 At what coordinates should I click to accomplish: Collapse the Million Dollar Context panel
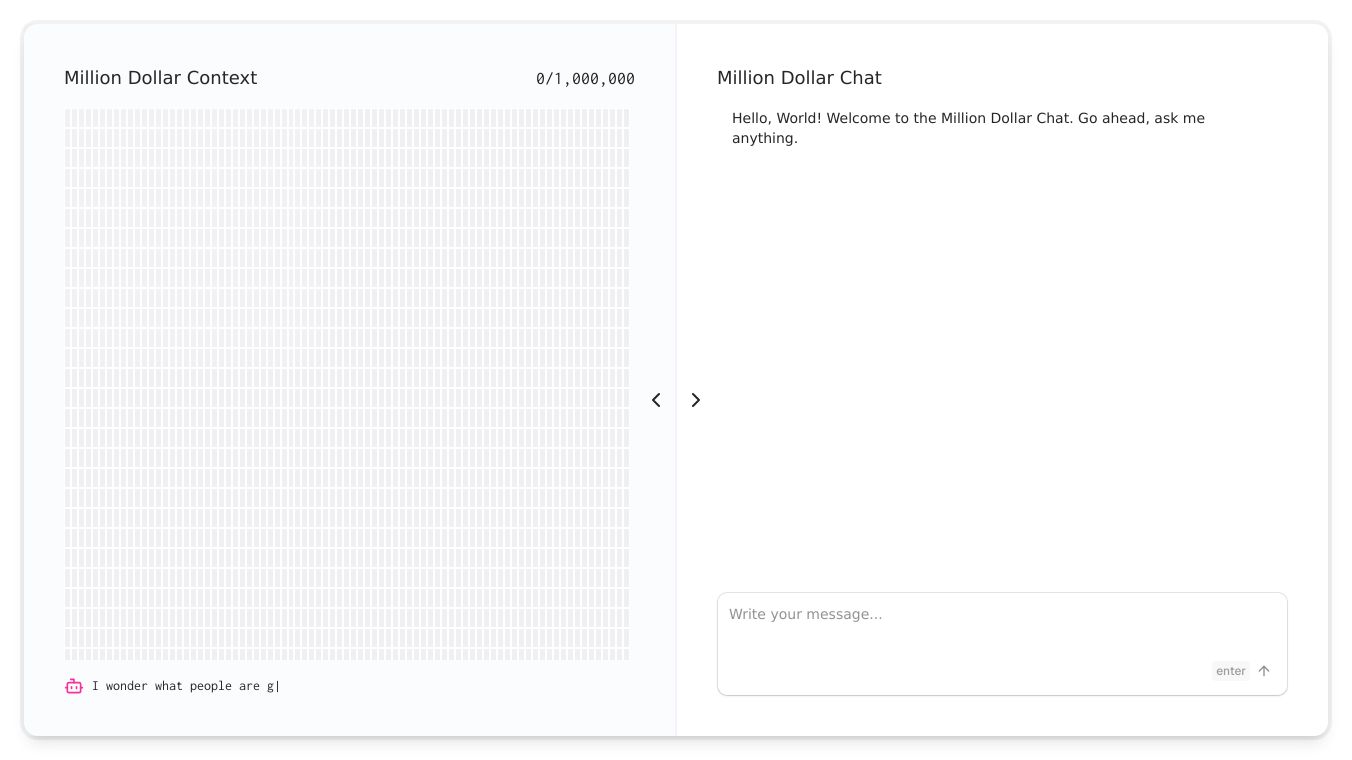click(x=656, y=400)
